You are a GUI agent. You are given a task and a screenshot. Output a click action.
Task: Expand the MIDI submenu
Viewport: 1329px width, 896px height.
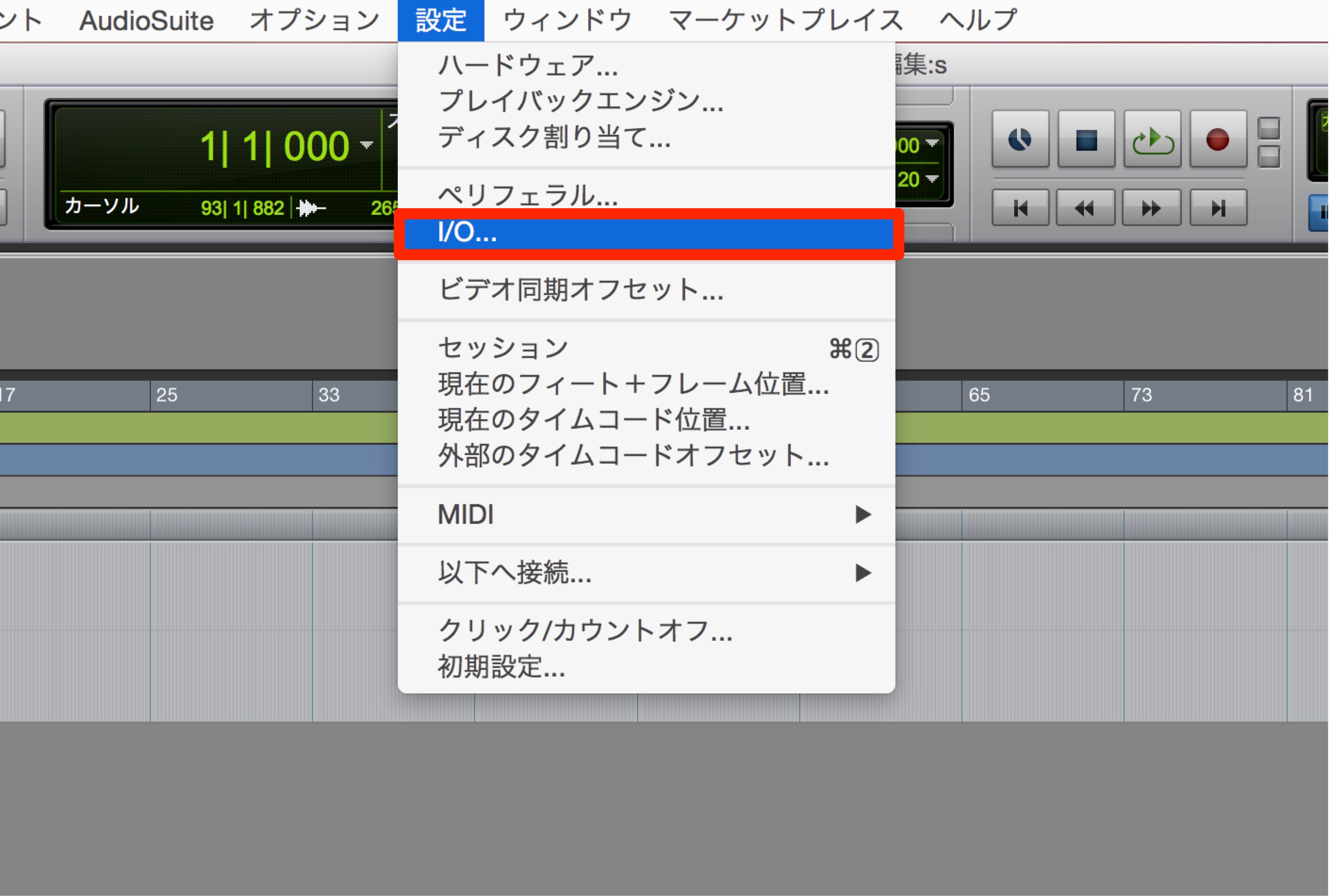click(646, 514)
